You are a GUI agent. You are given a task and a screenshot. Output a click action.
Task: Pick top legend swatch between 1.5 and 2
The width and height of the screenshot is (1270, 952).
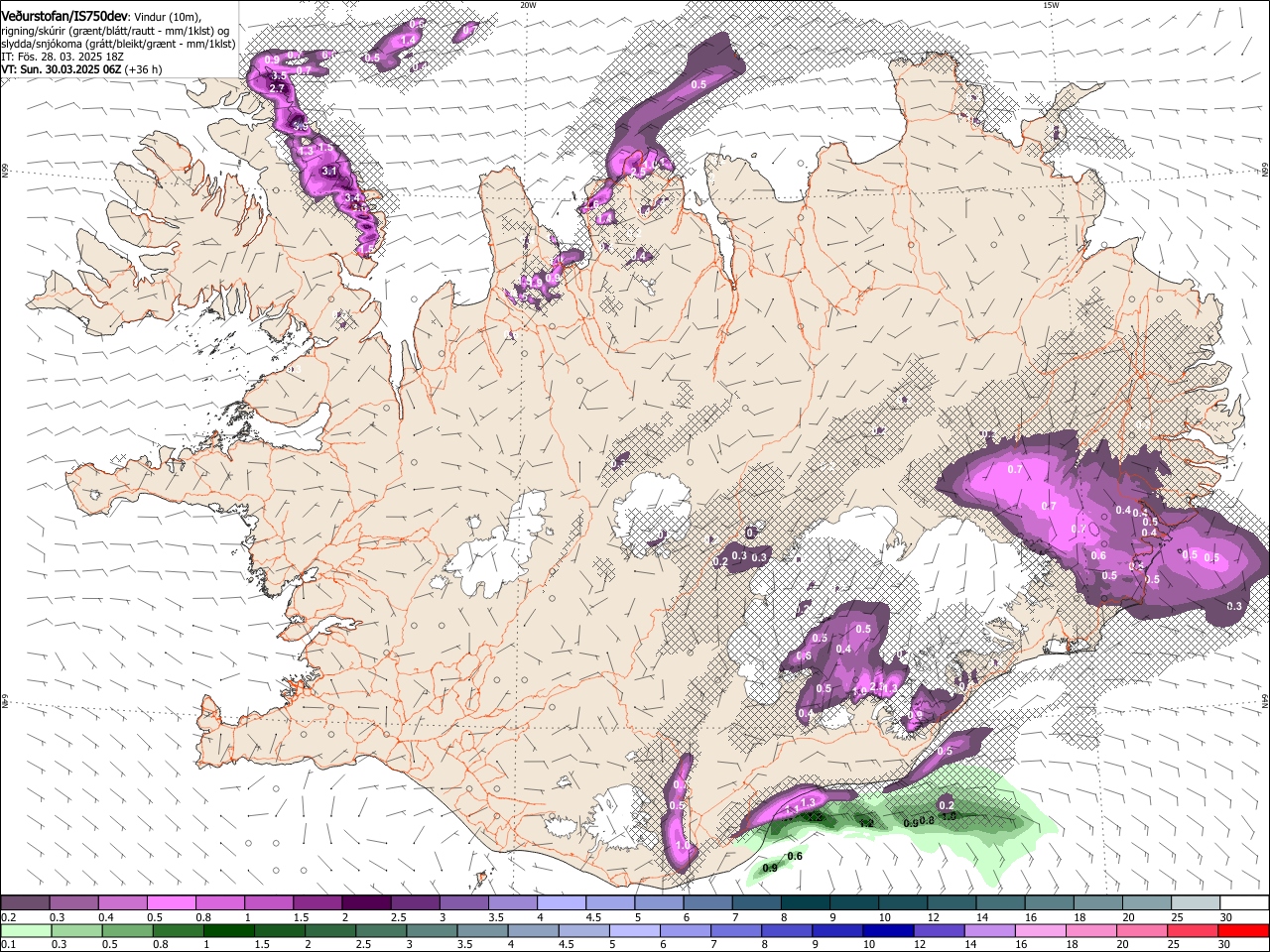pos(317,903)
